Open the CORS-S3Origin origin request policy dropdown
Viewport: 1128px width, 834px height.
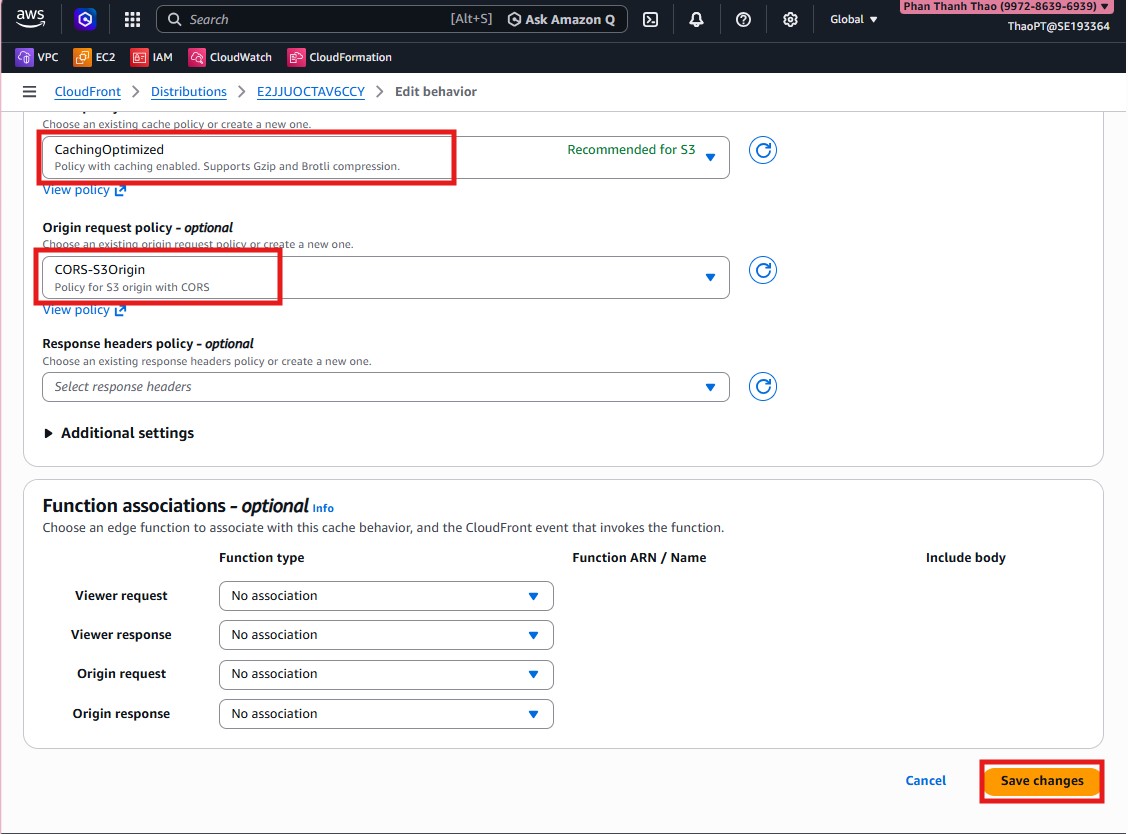385,278
